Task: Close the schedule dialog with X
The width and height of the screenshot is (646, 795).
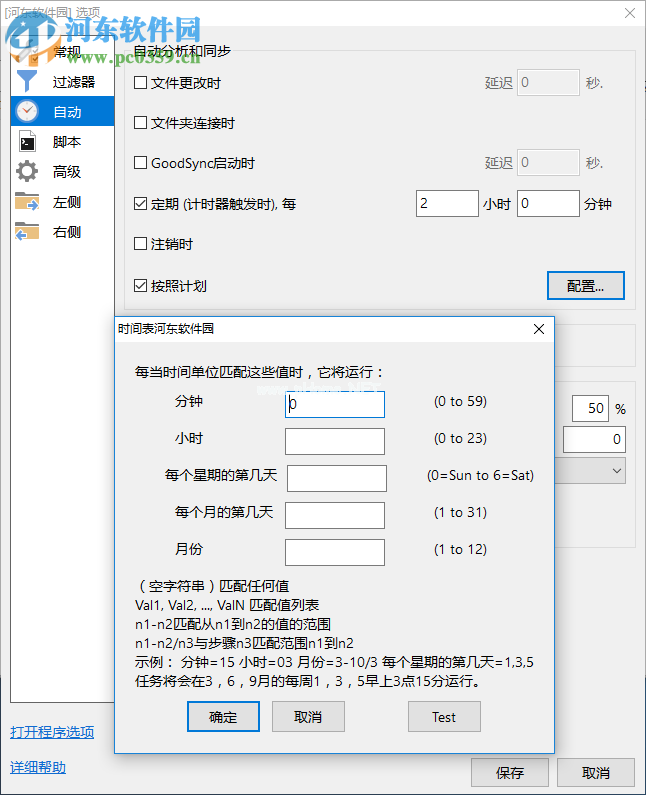Action: point(538,329)
